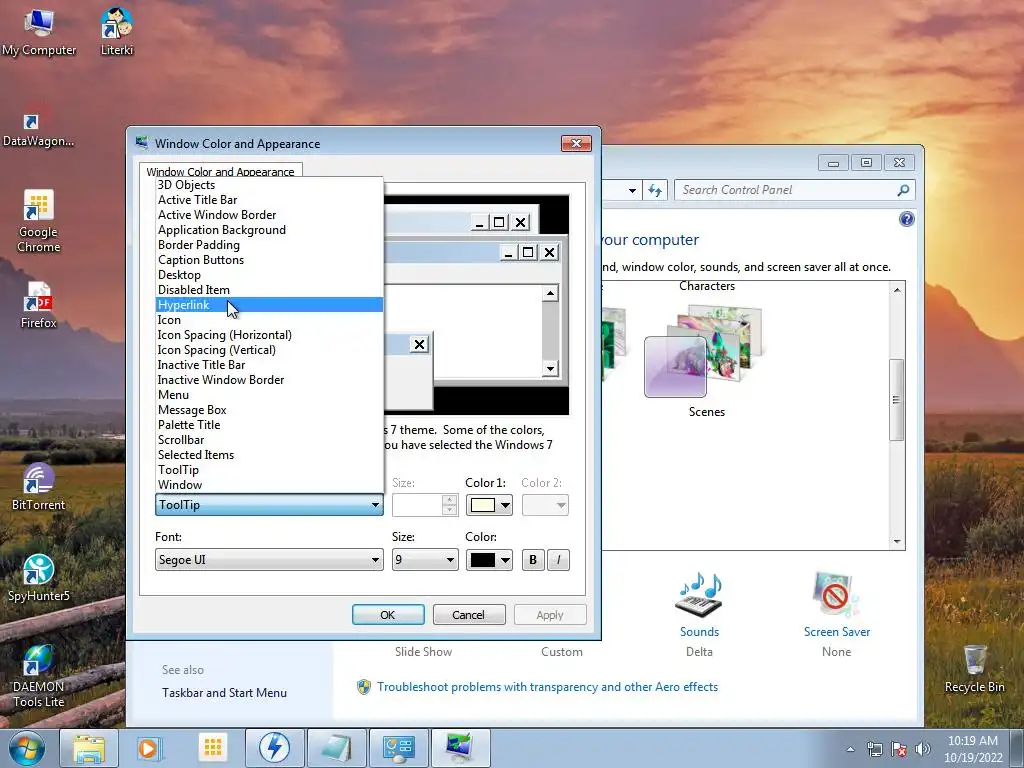The image size is (1024, 768).
Task: Open DAEMON Tools Lite desktop icon
Action: click(39, 676)
